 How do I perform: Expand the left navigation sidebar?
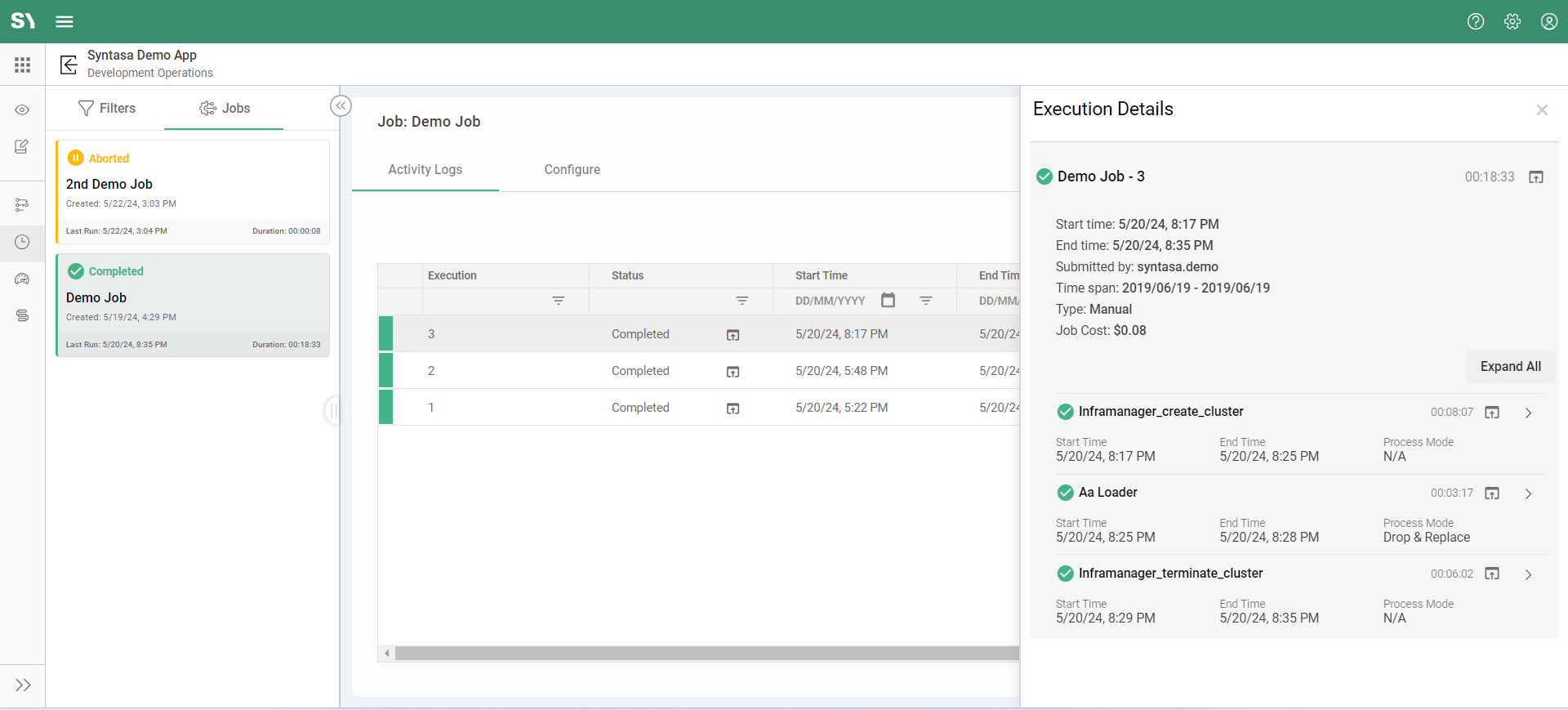click(23, 685)
